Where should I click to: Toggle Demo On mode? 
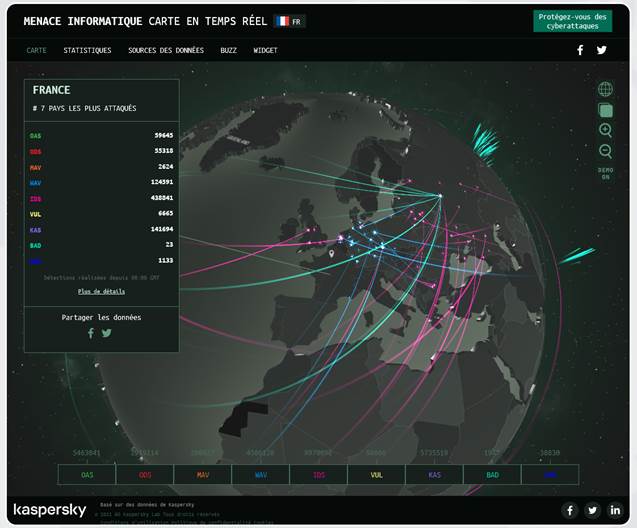[605, 173]
